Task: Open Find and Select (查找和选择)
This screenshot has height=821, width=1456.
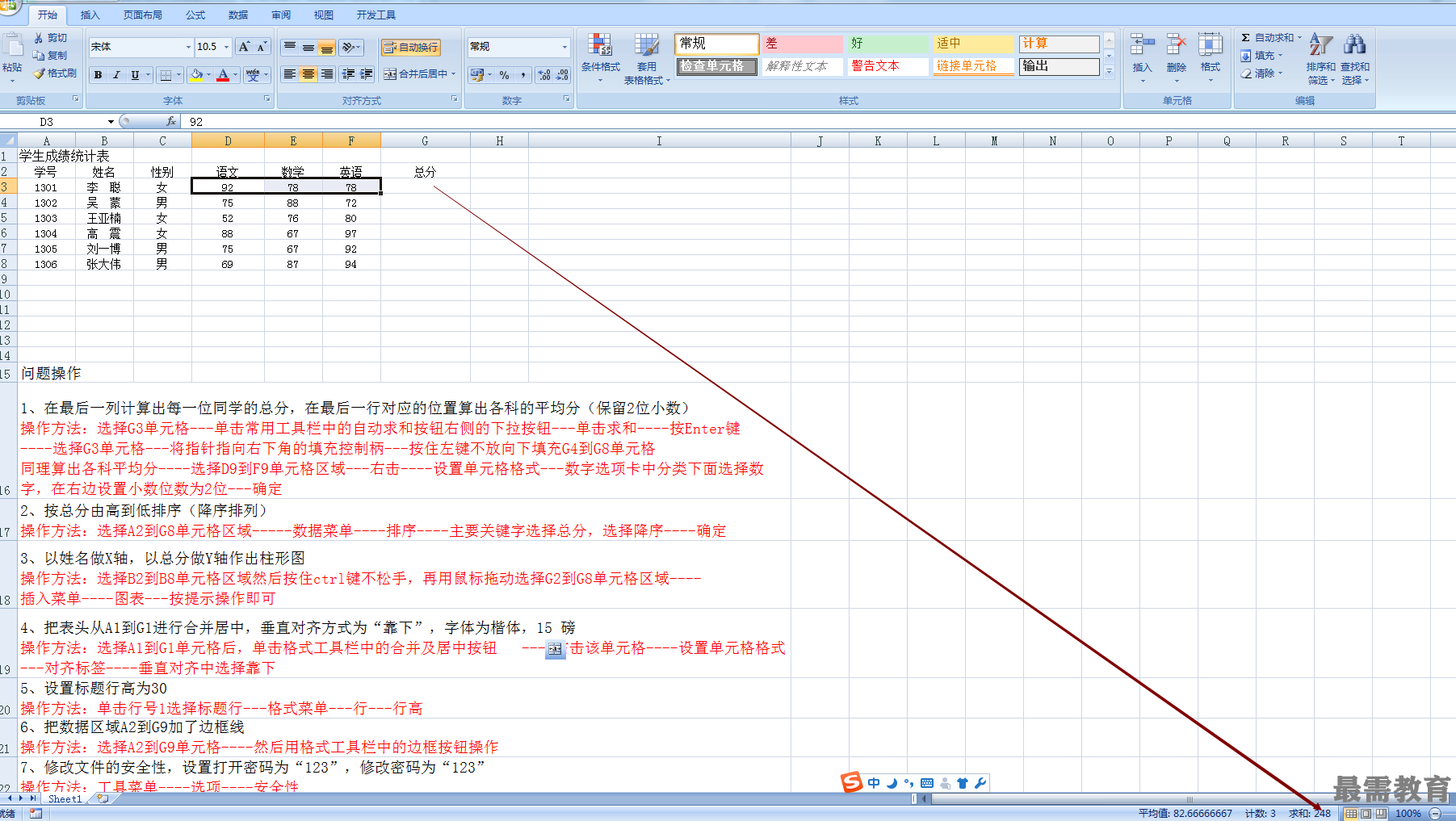Action: 1355,59
